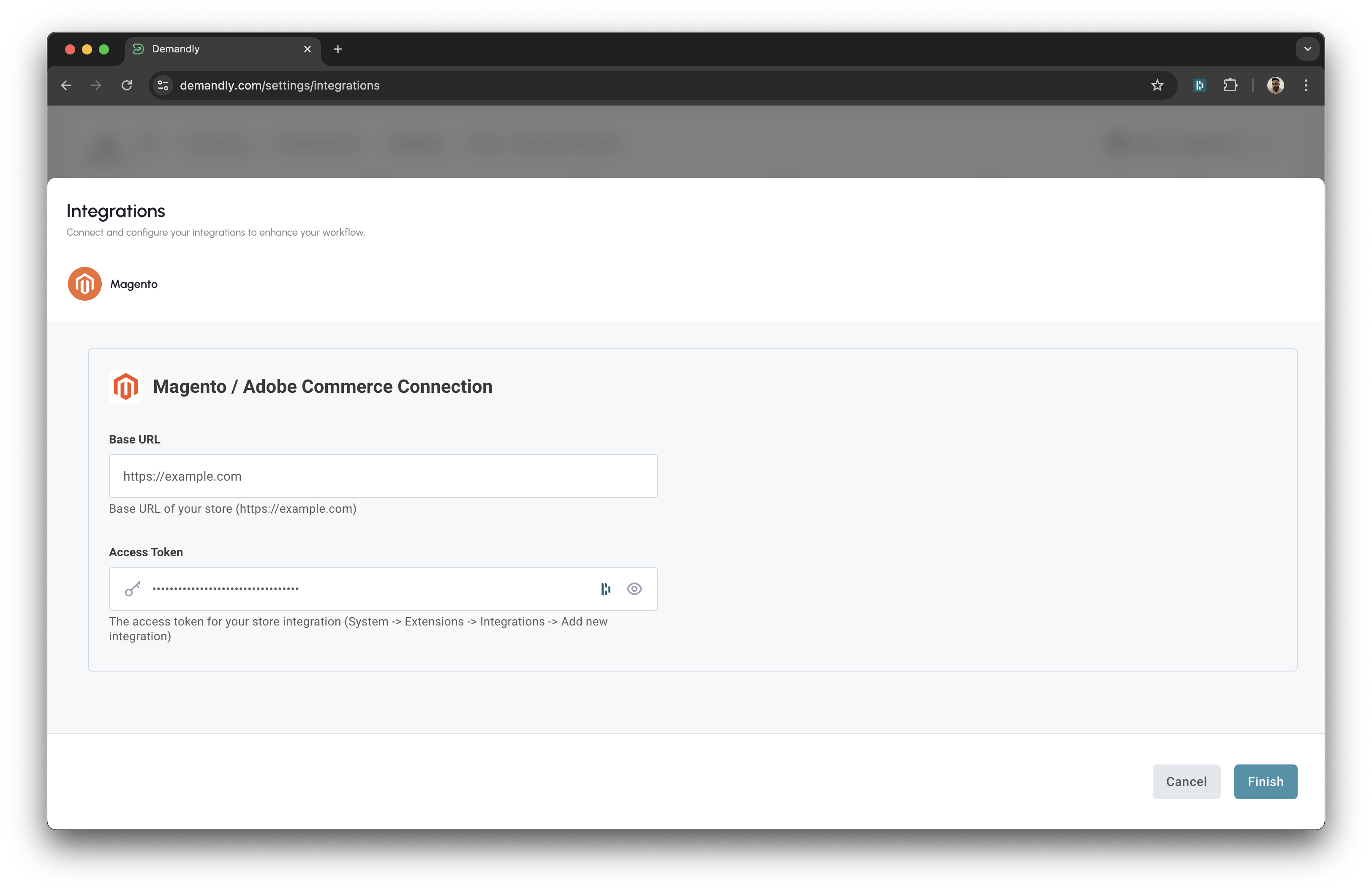Open the password manager icon in the token field
This screenshot has width=1372, height=892.
[x=605, y=588]
